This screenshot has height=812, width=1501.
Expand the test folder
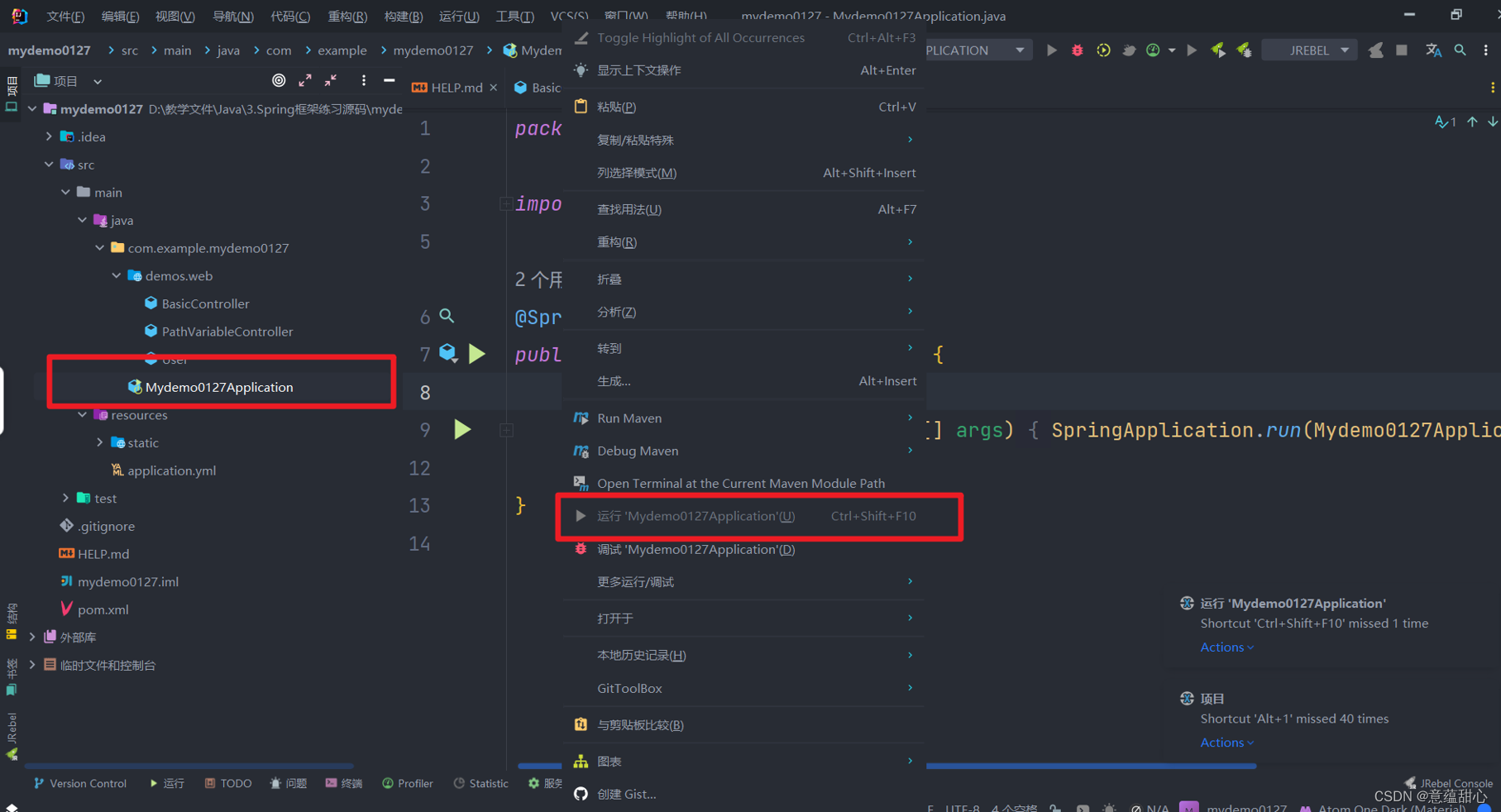click(66, 498)
